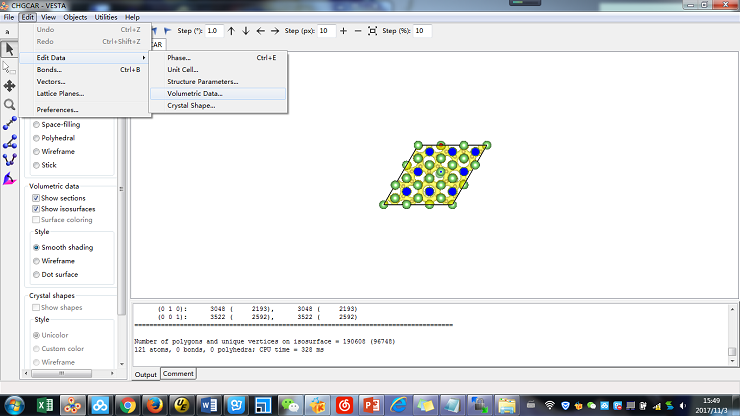Select Polyhedral display style
Viewport: 740px width, 416px height.
pos(37,138)
